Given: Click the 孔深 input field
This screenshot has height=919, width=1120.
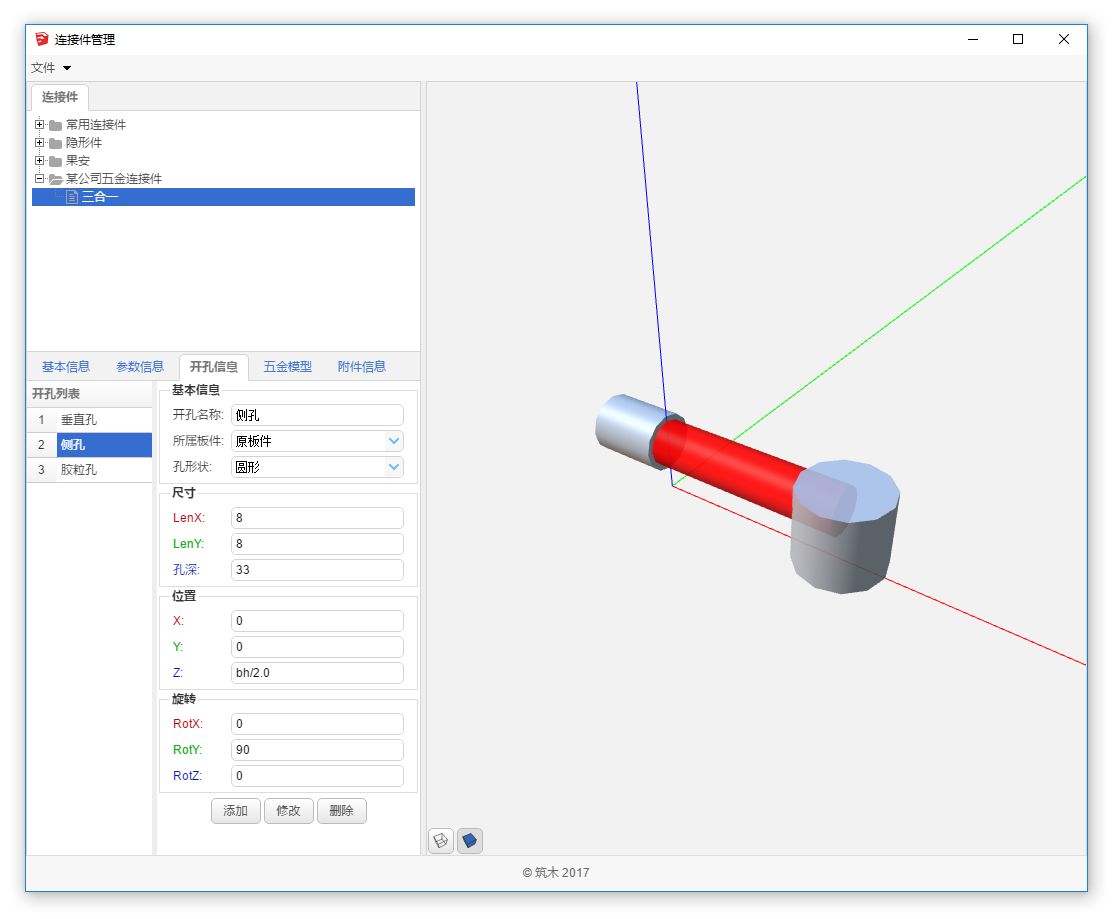Looking at the screenshot, I should 317,570.
